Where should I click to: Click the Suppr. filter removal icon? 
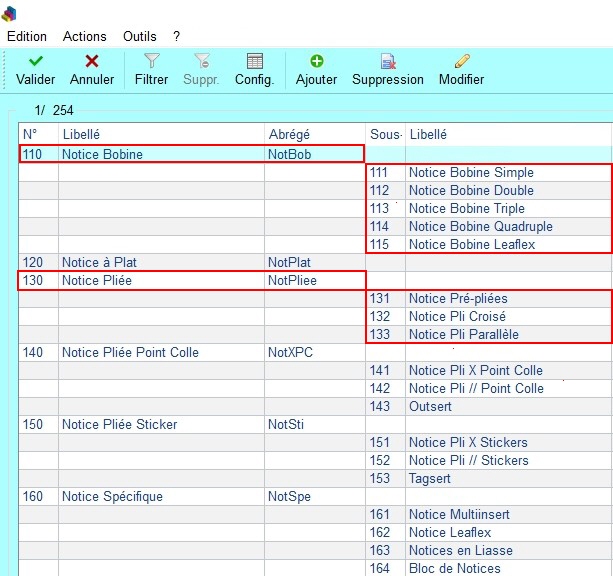(202, 62)
